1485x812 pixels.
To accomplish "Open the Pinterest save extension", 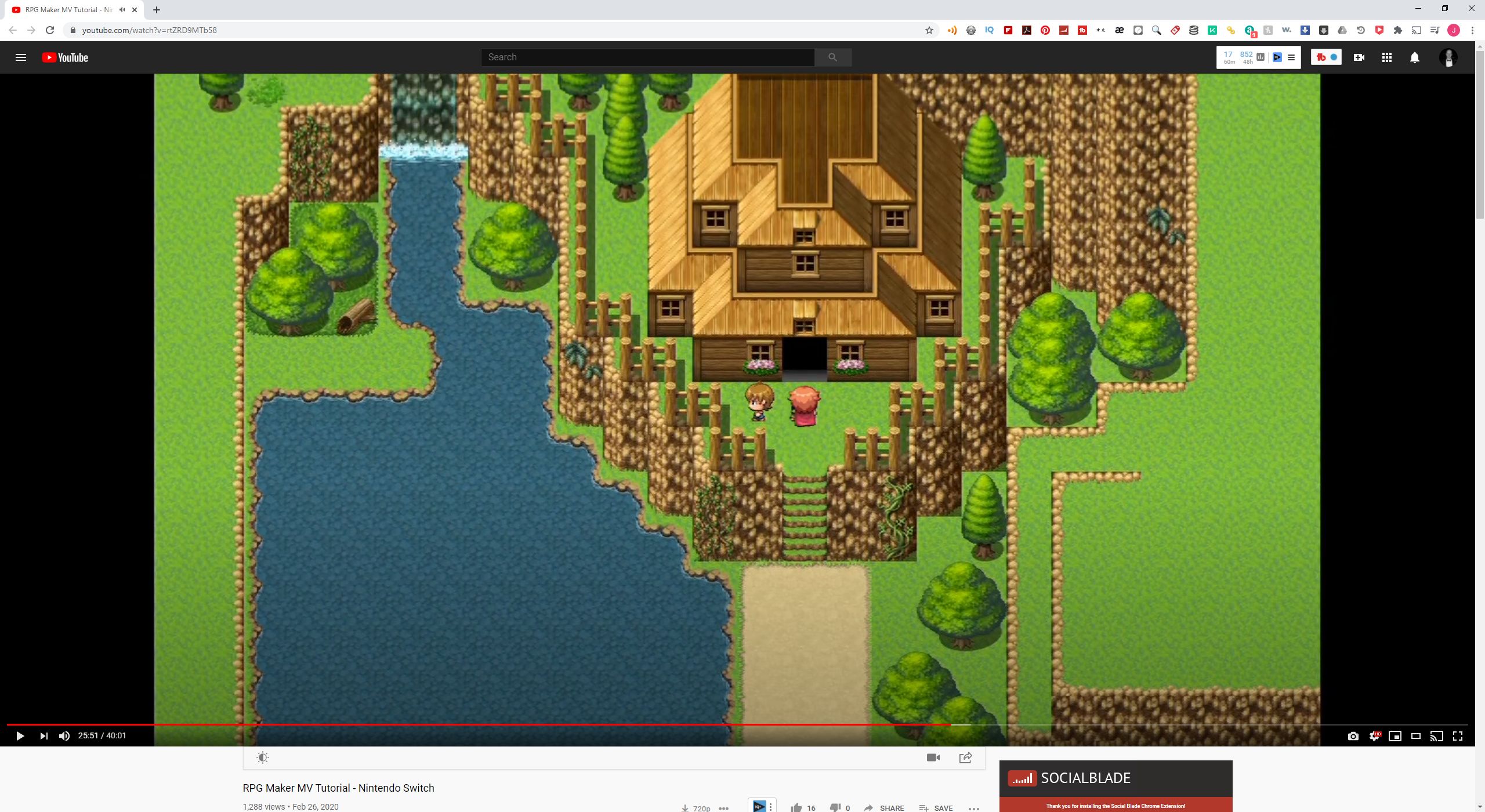I will coord(1045,30).
